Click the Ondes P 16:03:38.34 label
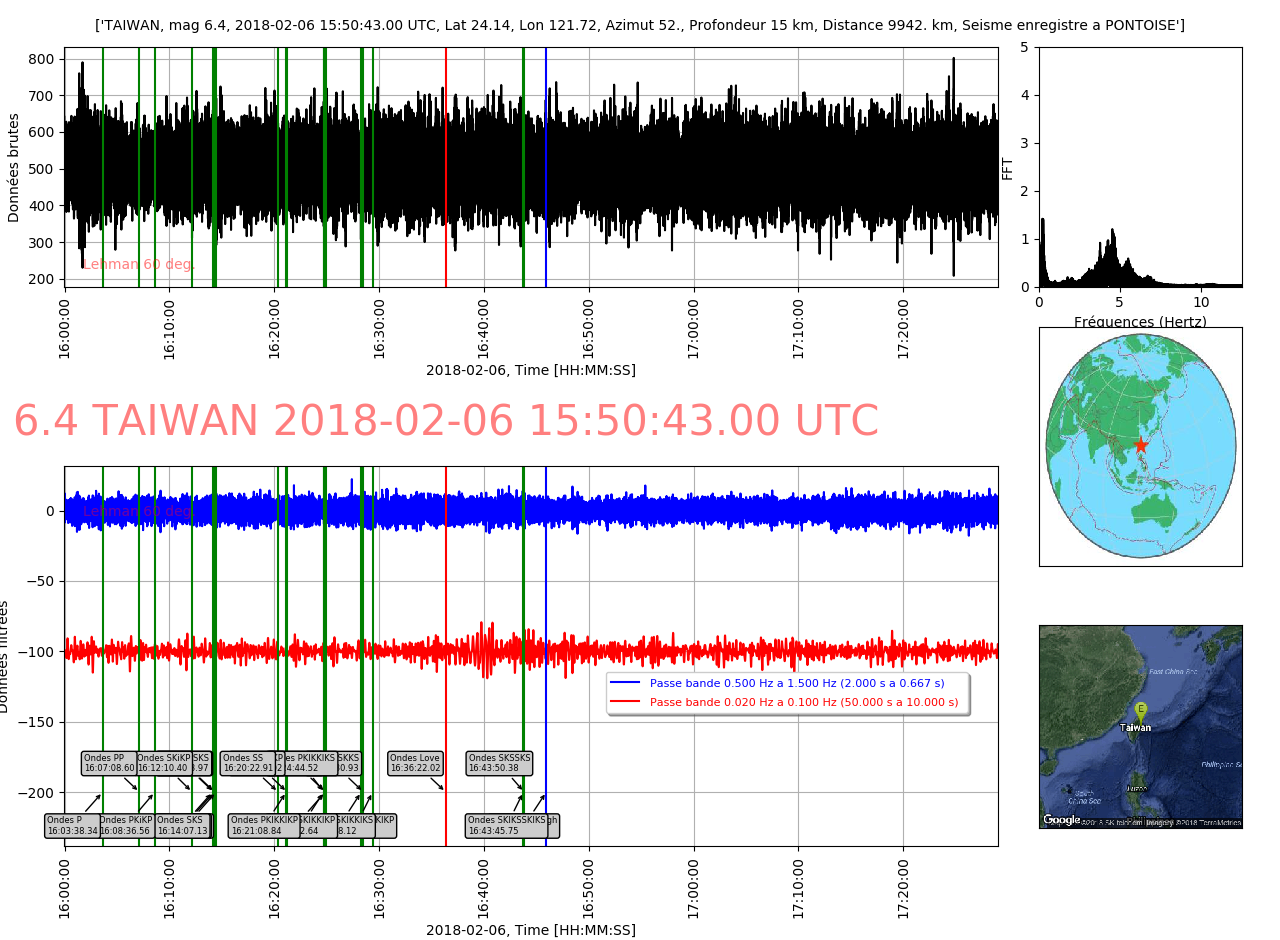 point(72,825)
